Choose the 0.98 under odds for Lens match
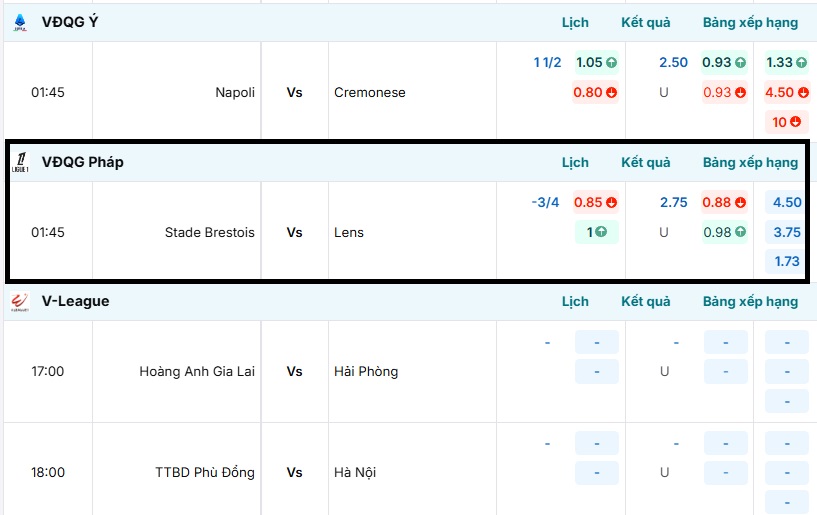 pos(724,232)
